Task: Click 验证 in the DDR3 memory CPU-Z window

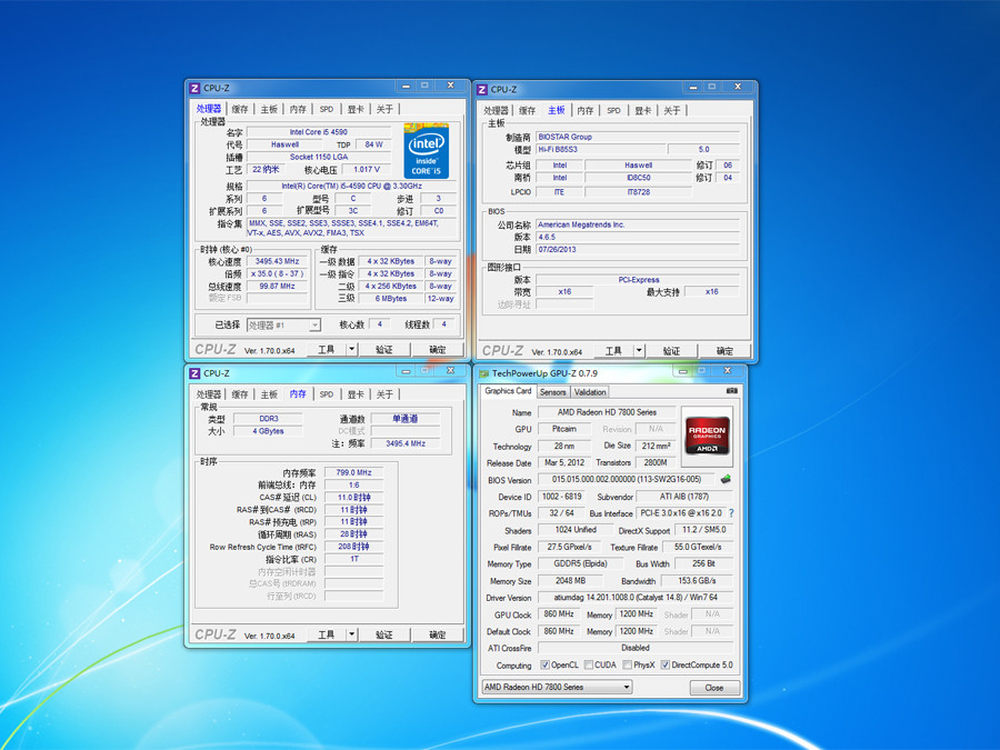Action: (384, 635)
